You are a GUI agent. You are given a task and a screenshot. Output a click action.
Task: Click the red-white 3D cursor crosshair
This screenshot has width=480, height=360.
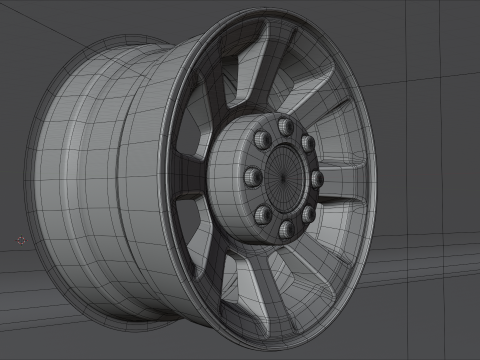tap(21, 240)
